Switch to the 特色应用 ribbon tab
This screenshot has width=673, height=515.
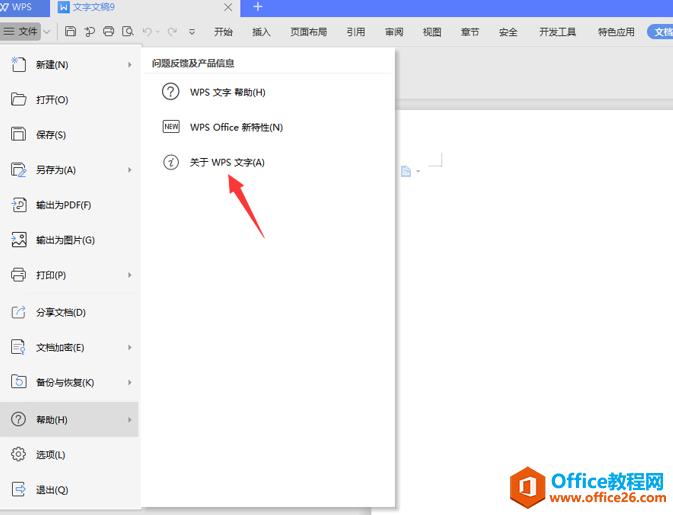616,32
